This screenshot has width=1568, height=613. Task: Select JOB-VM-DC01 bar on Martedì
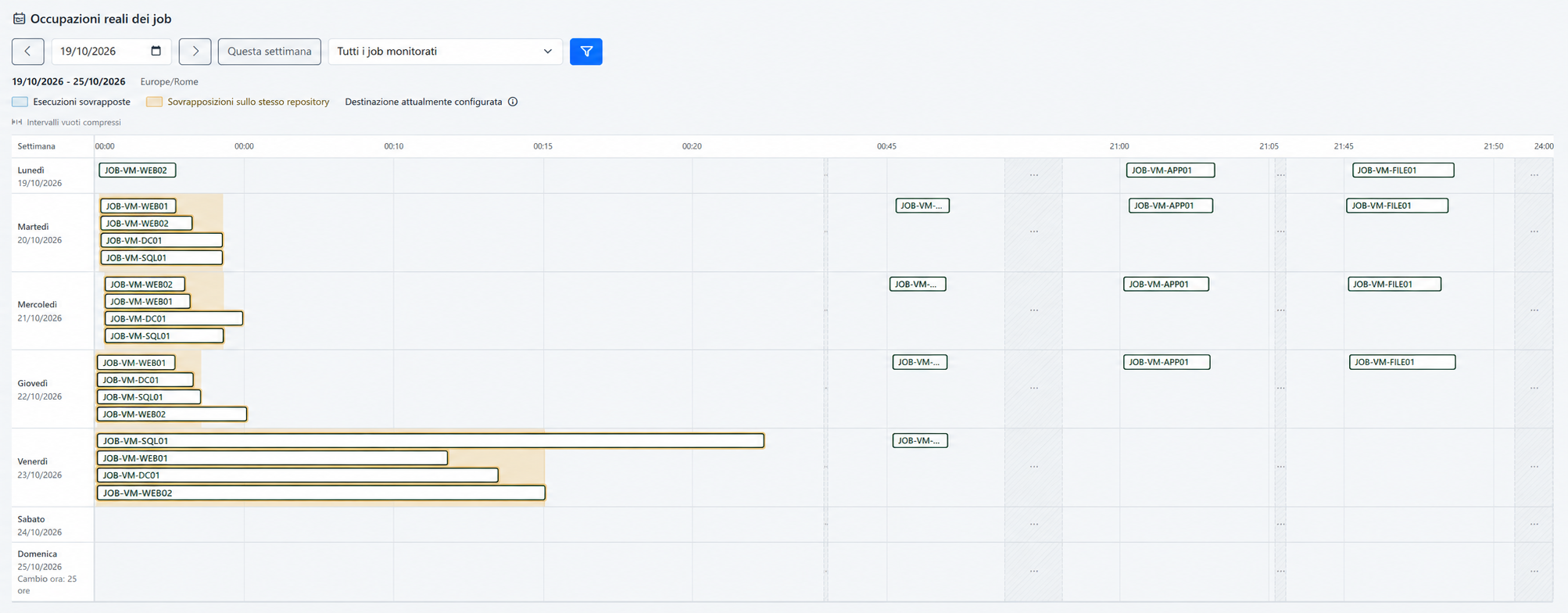(162, 240)
